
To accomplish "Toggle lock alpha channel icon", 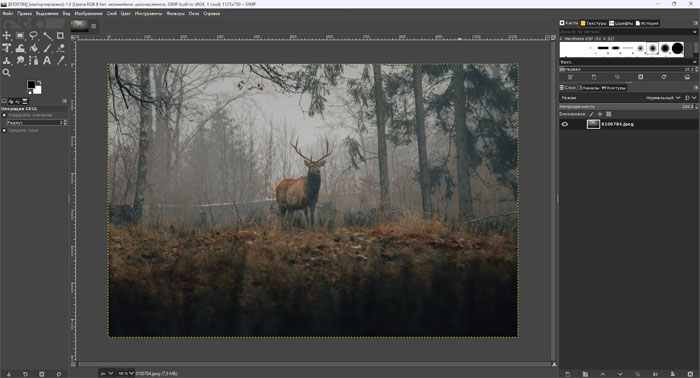I will (608, 114).
